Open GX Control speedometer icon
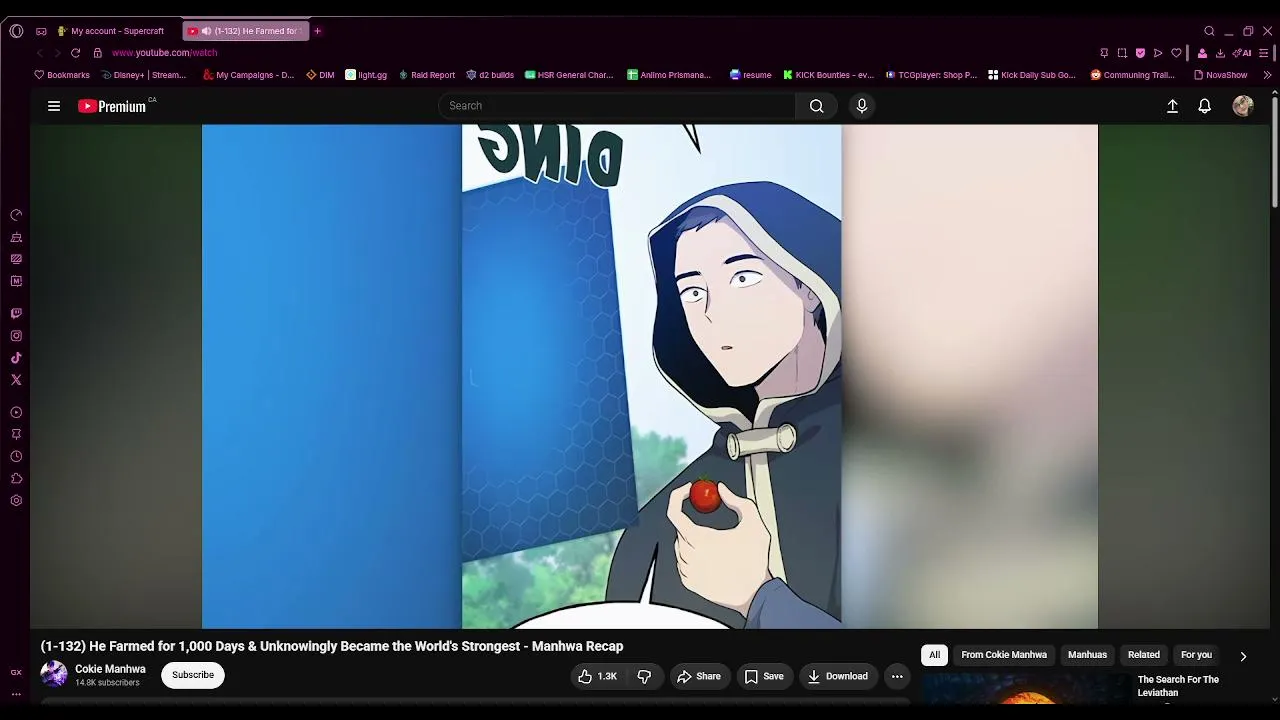 pos(16,215)
